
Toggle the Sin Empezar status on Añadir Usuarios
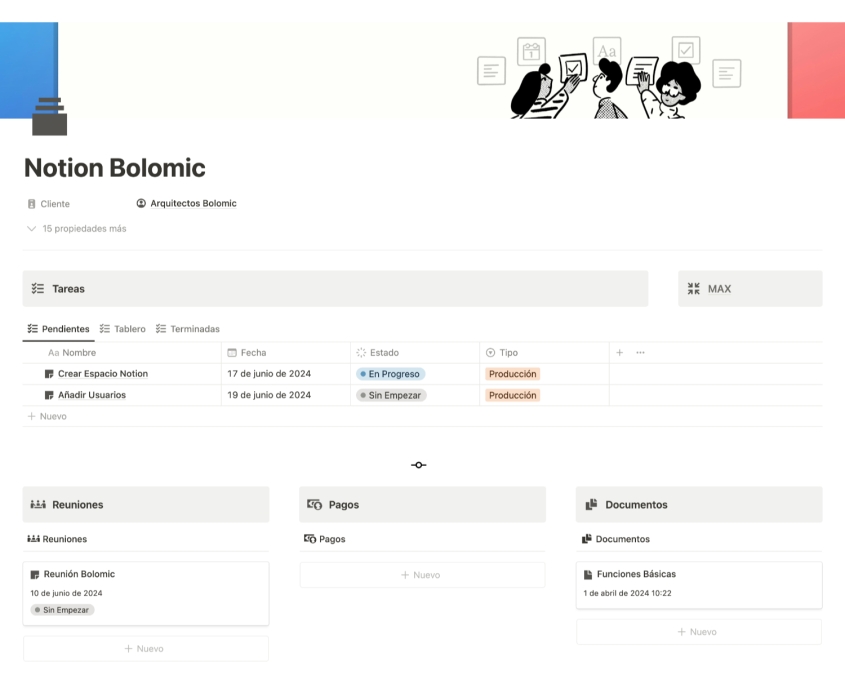[x=390, y=395]
